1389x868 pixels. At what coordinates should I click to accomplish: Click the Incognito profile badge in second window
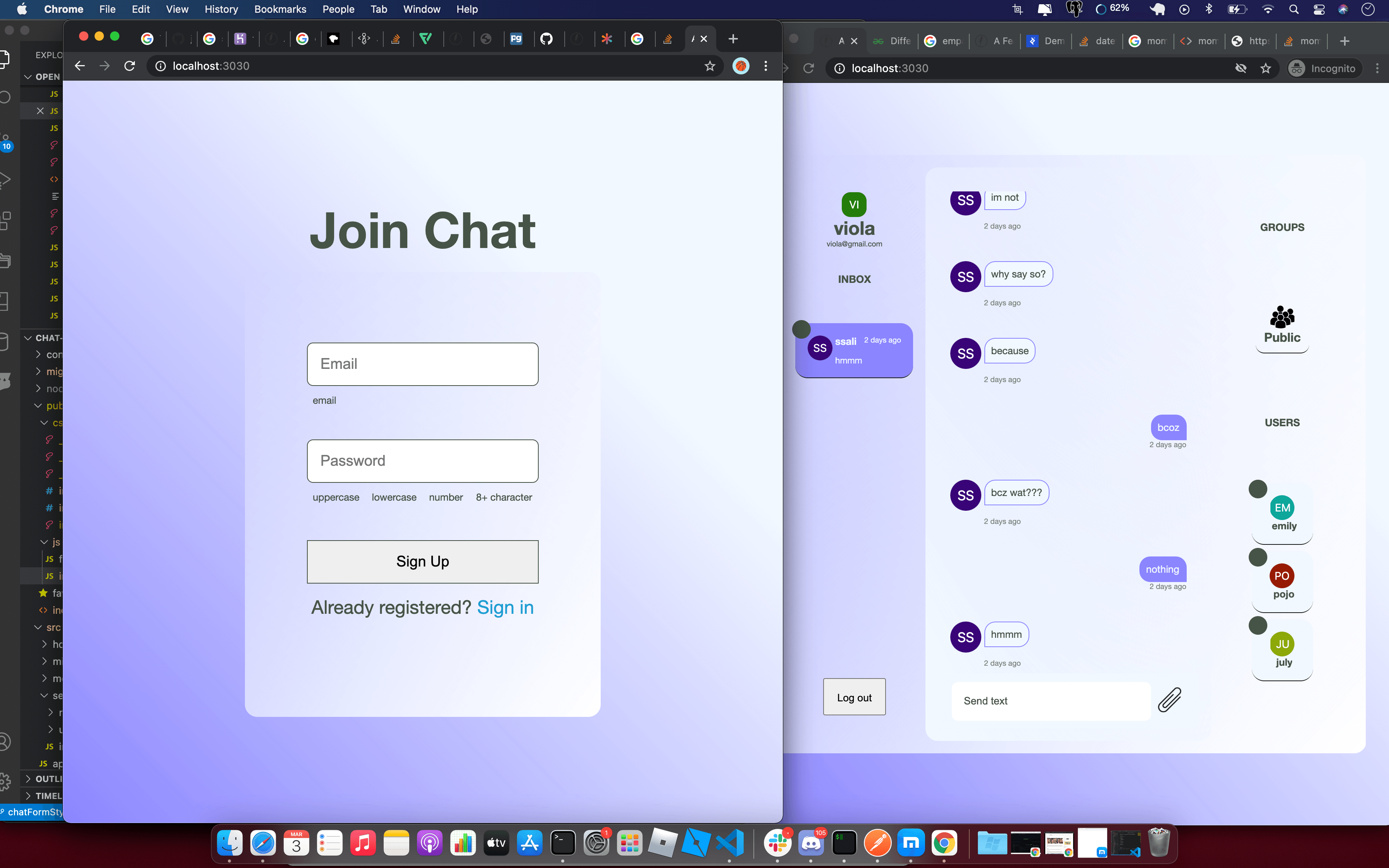1324,68
